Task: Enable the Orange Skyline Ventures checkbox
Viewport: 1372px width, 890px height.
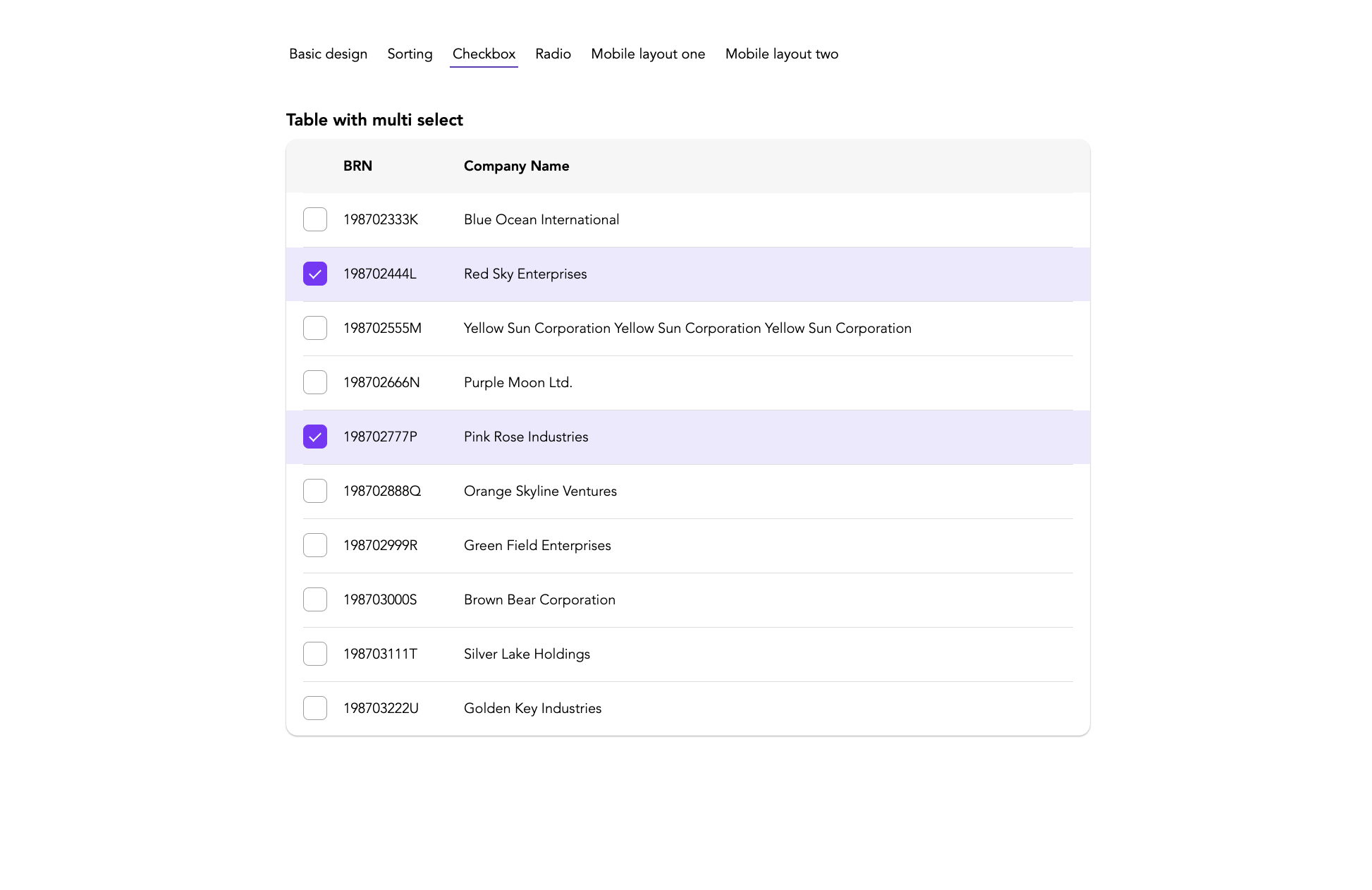Action: click(x=314, y=490)
